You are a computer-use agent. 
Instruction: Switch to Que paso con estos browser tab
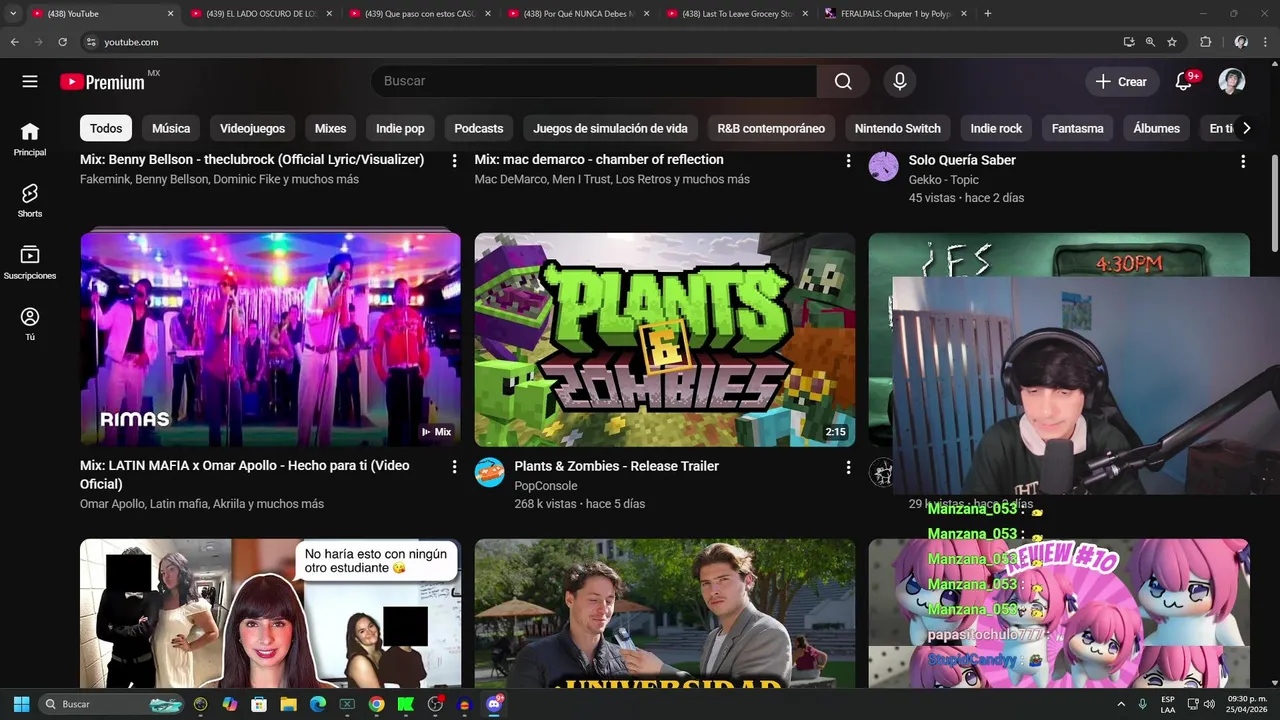418,14
